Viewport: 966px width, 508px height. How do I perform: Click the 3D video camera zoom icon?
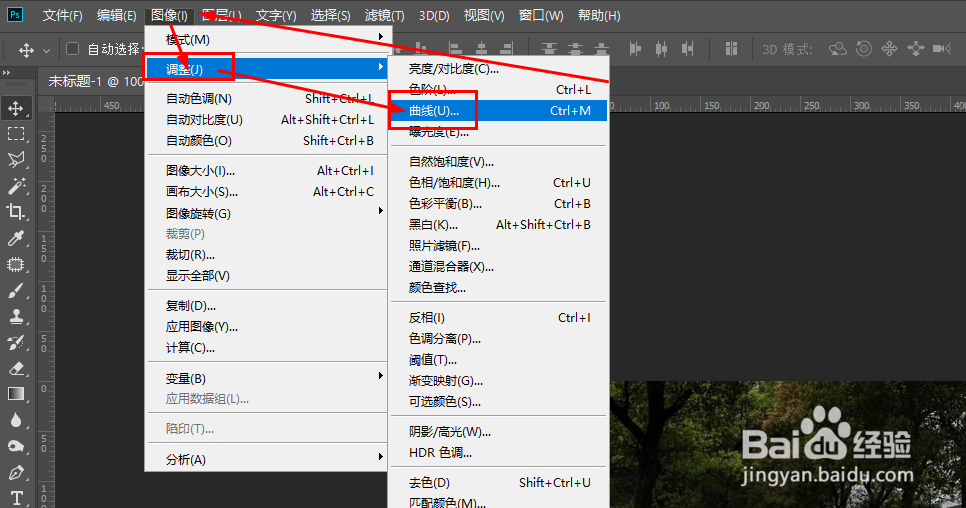943,49
